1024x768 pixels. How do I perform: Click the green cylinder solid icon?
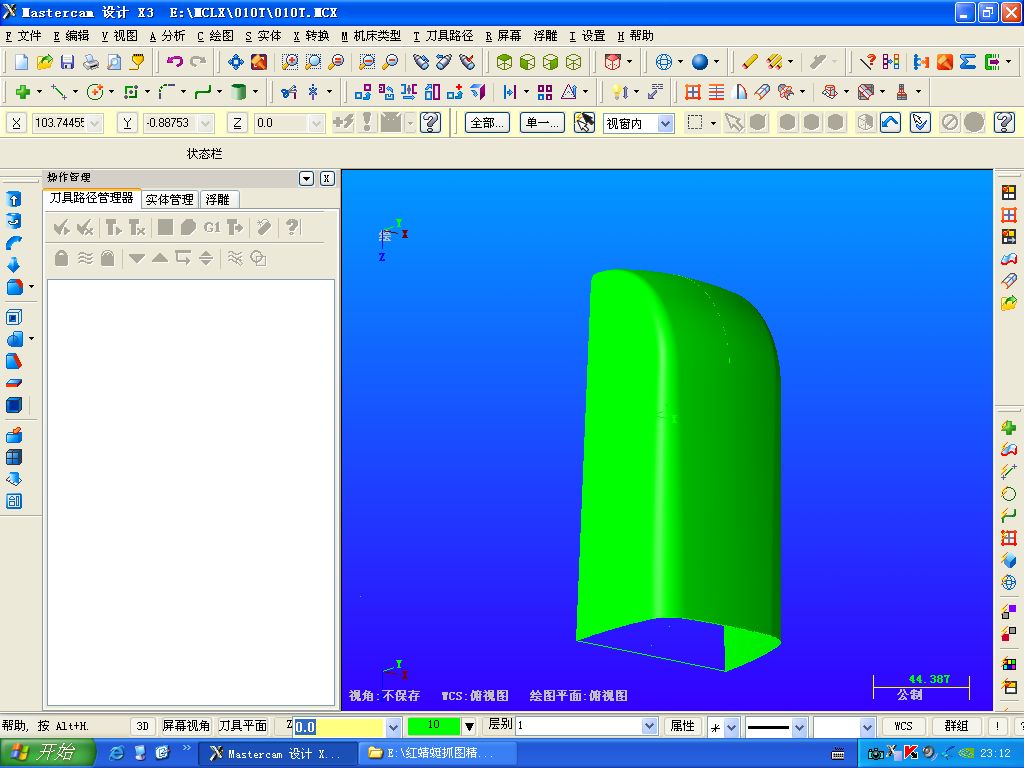(x=238, y=92)
